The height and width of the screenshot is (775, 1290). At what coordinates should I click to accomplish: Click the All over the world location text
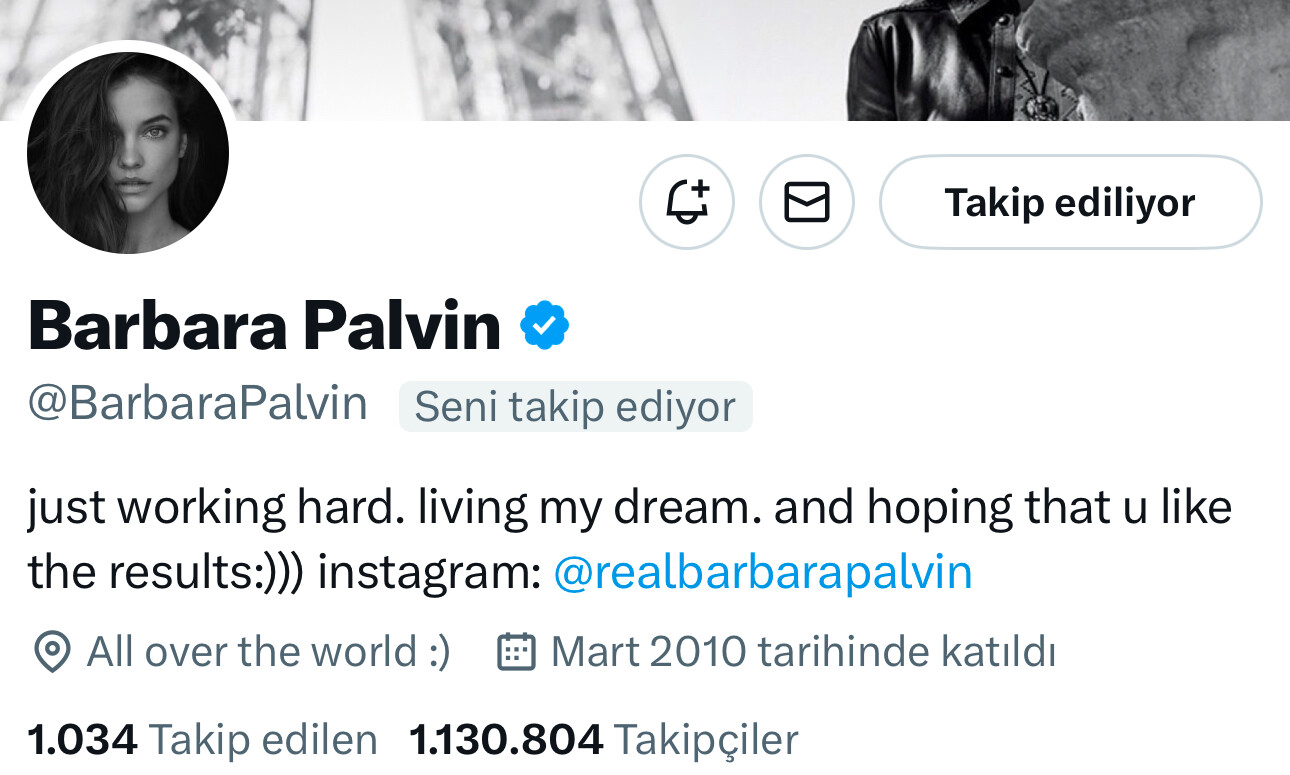pos(268,652)
